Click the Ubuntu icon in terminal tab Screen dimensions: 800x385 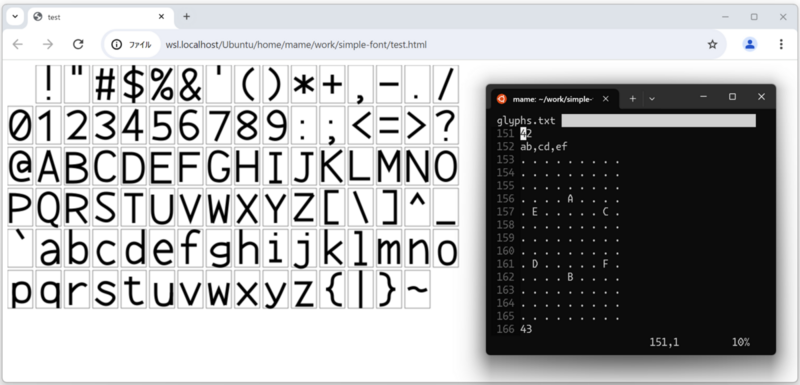tap(502, 99)
